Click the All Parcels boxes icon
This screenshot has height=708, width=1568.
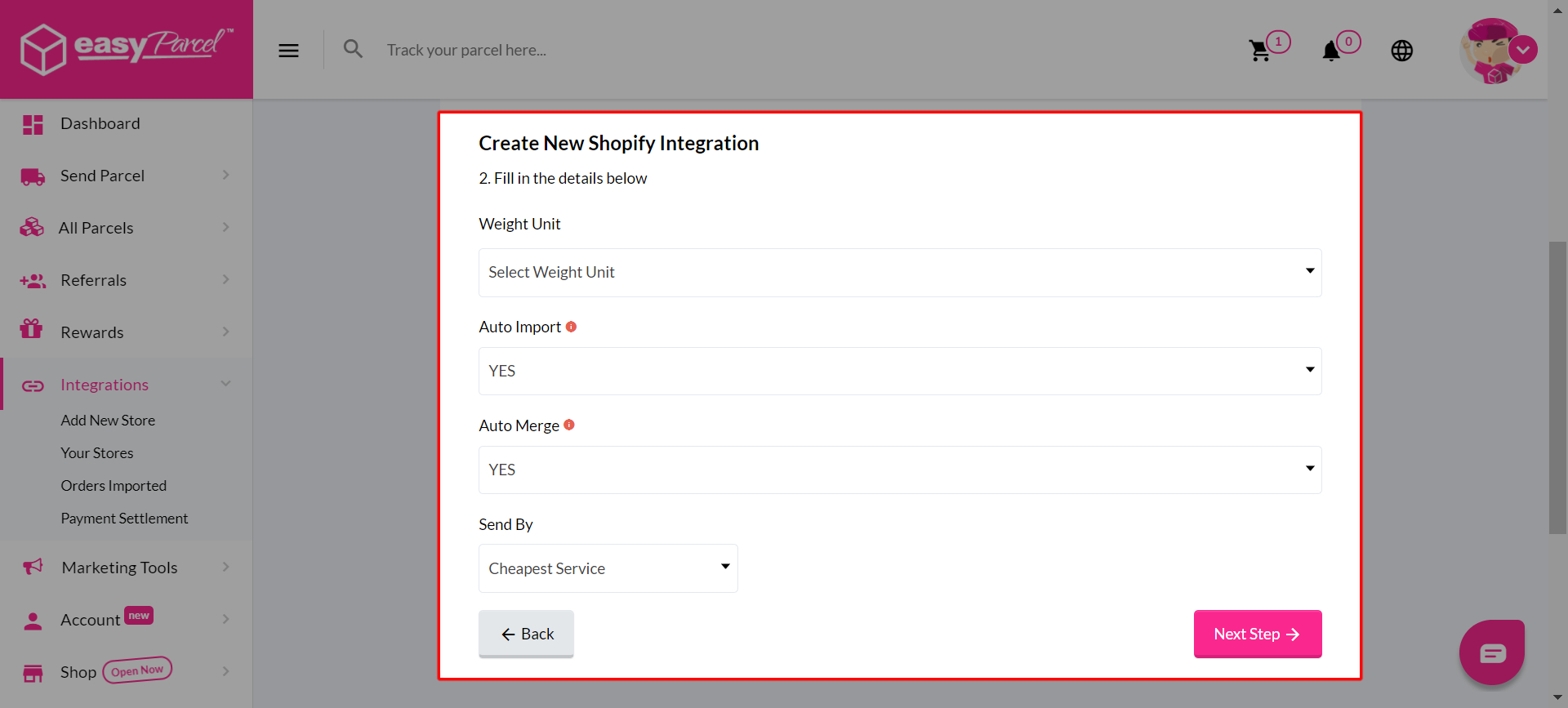[32, 228]
